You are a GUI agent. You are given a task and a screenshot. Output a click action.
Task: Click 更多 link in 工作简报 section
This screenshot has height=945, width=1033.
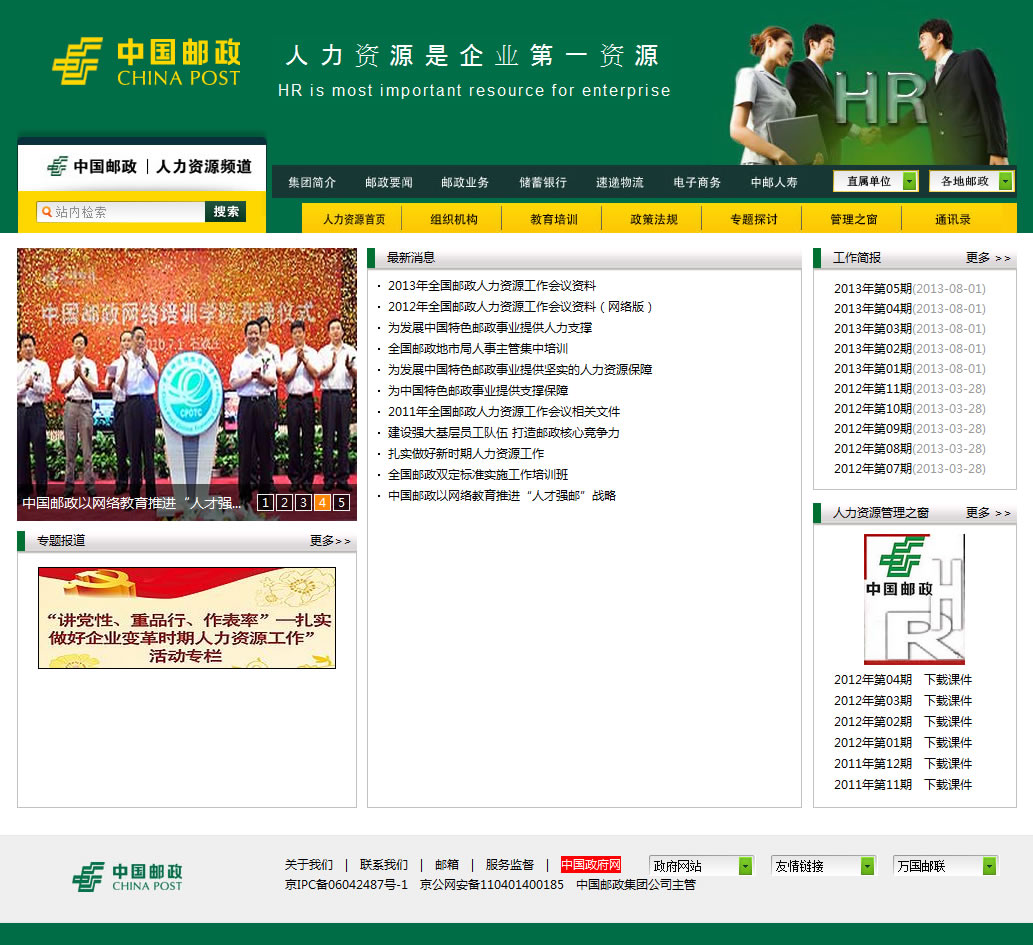coord(988,258)
